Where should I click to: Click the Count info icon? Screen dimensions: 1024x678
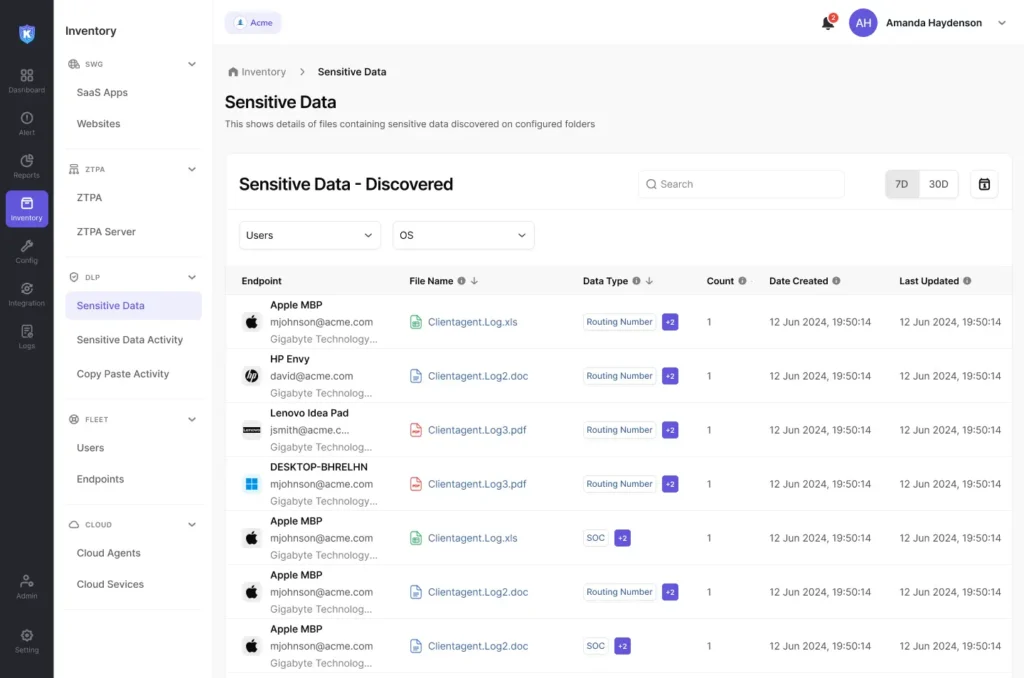point(742,281)
